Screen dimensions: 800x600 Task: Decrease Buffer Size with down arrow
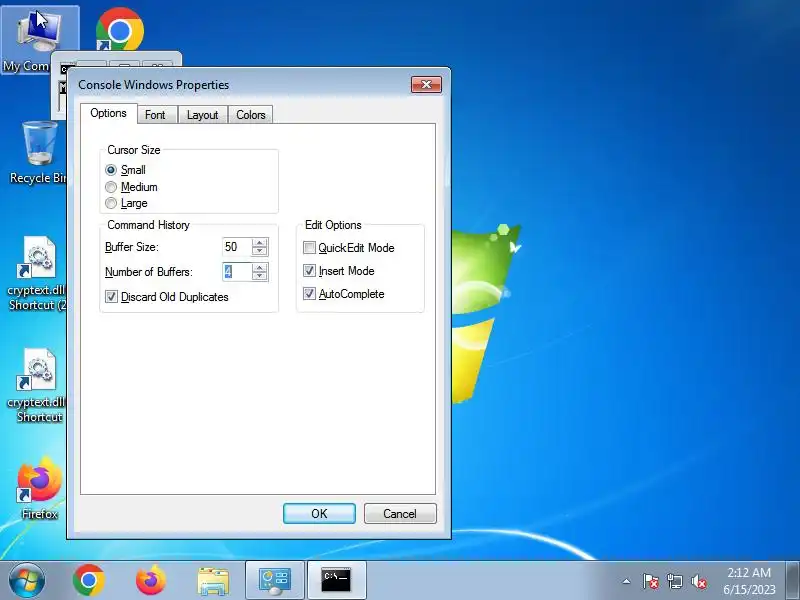[x=260, y=251]
